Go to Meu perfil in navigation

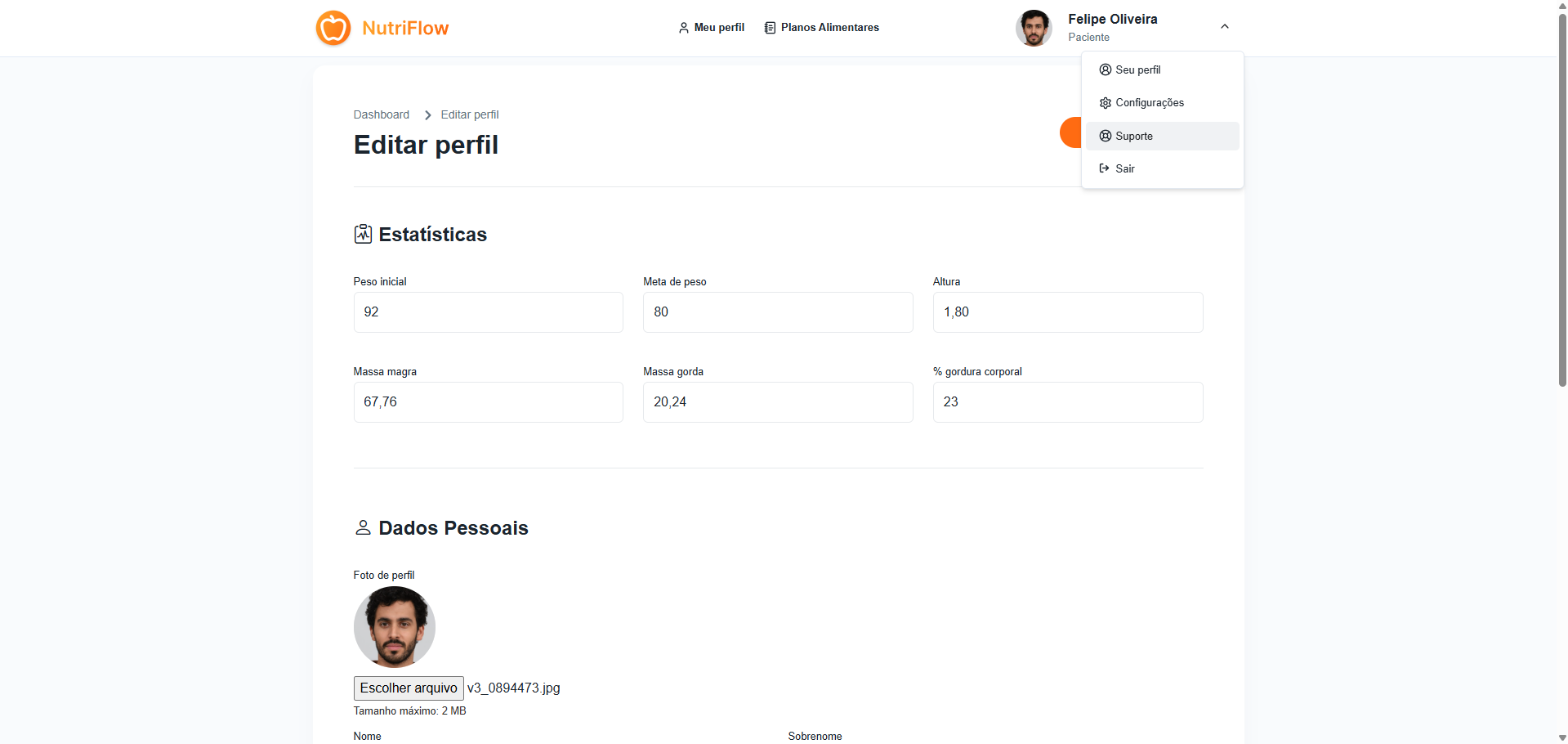711,28
